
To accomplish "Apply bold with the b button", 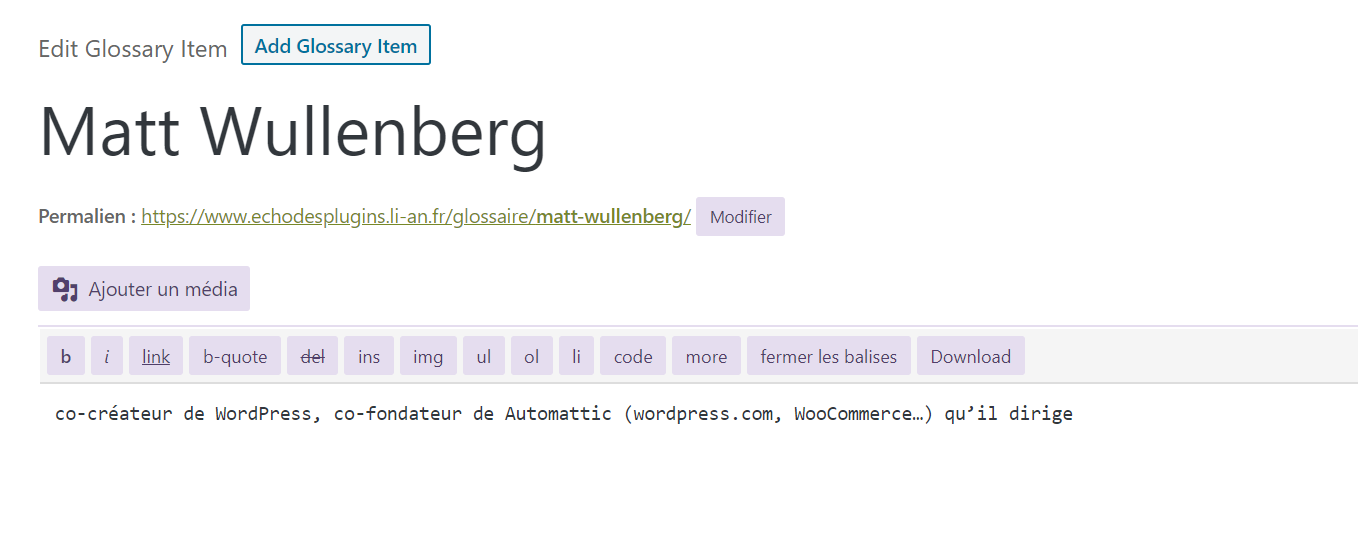I will tap(66, 356).
